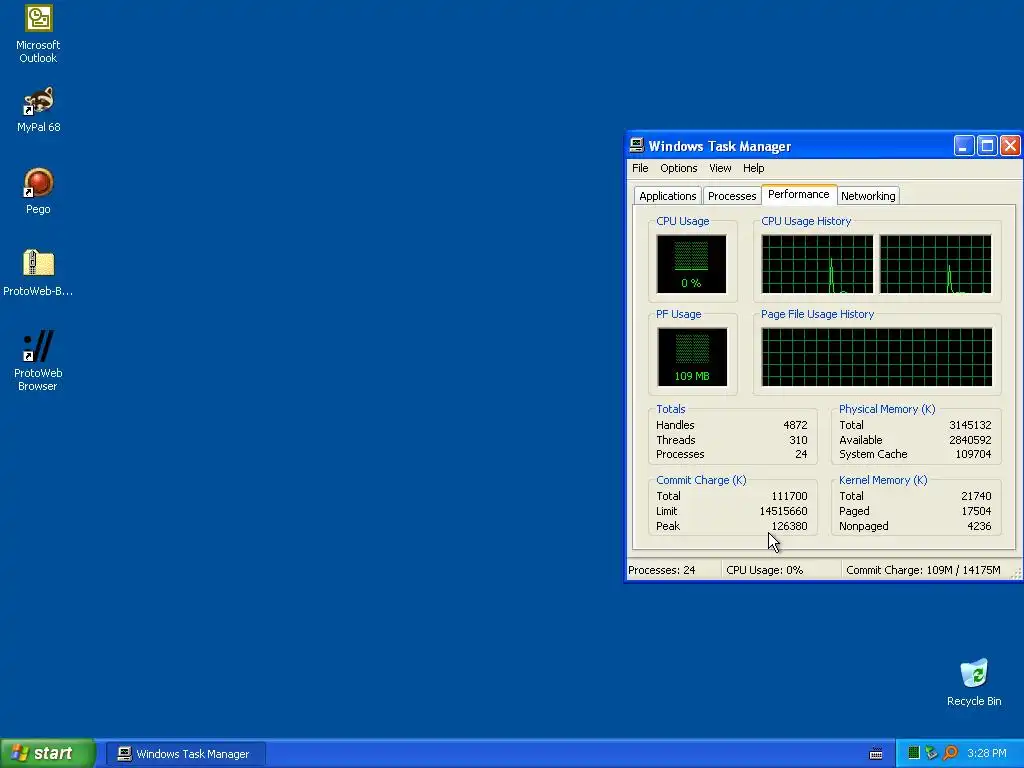Click the green CPU meter tray icon
Viewport: 1024px width, 768px height.
click(x=914, y=753)
